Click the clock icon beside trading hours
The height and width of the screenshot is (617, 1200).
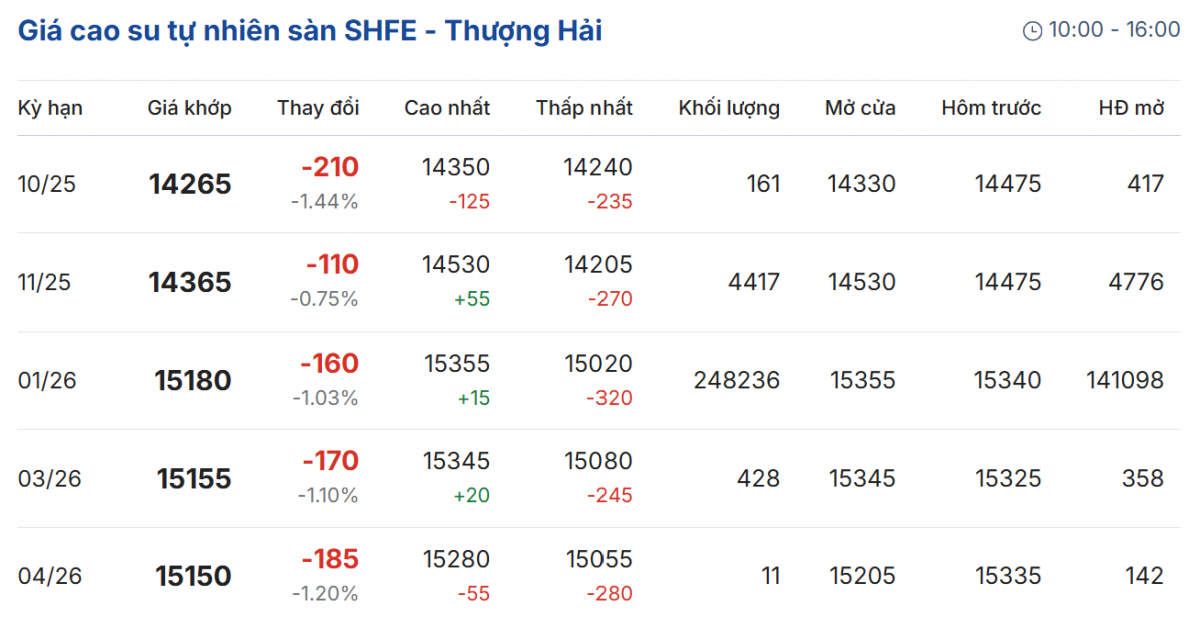pos(1032,31)
